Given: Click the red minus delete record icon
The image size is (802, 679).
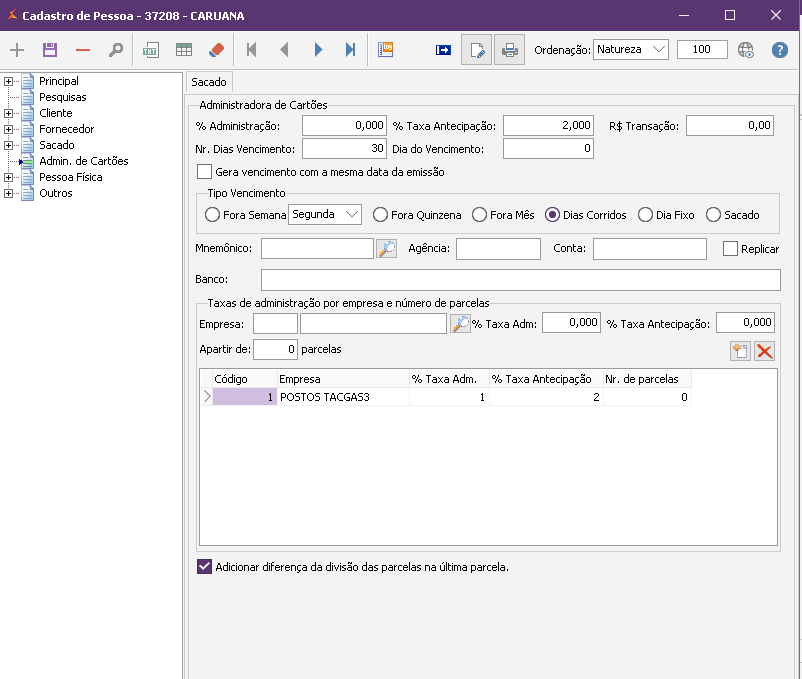Looking at the screenshot, I should [82, 50].
